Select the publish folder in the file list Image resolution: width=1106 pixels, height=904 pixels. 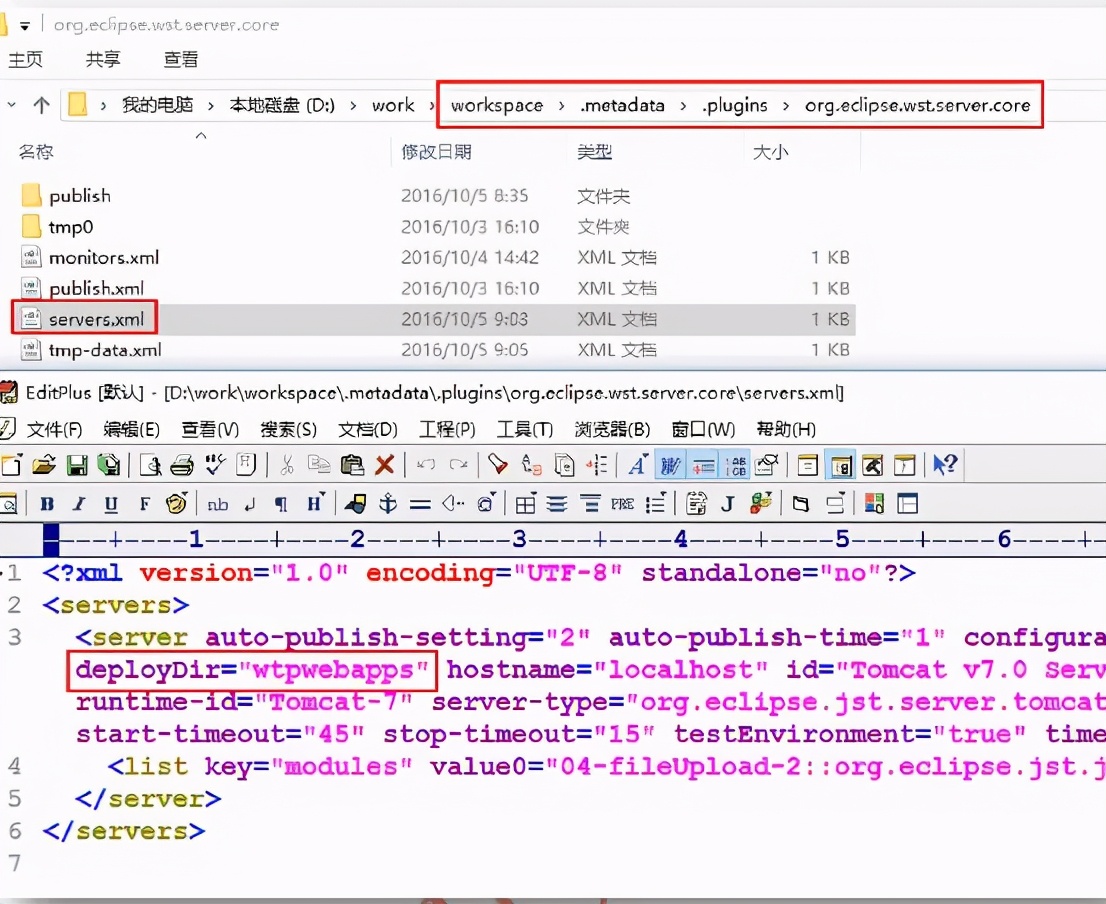78,195
